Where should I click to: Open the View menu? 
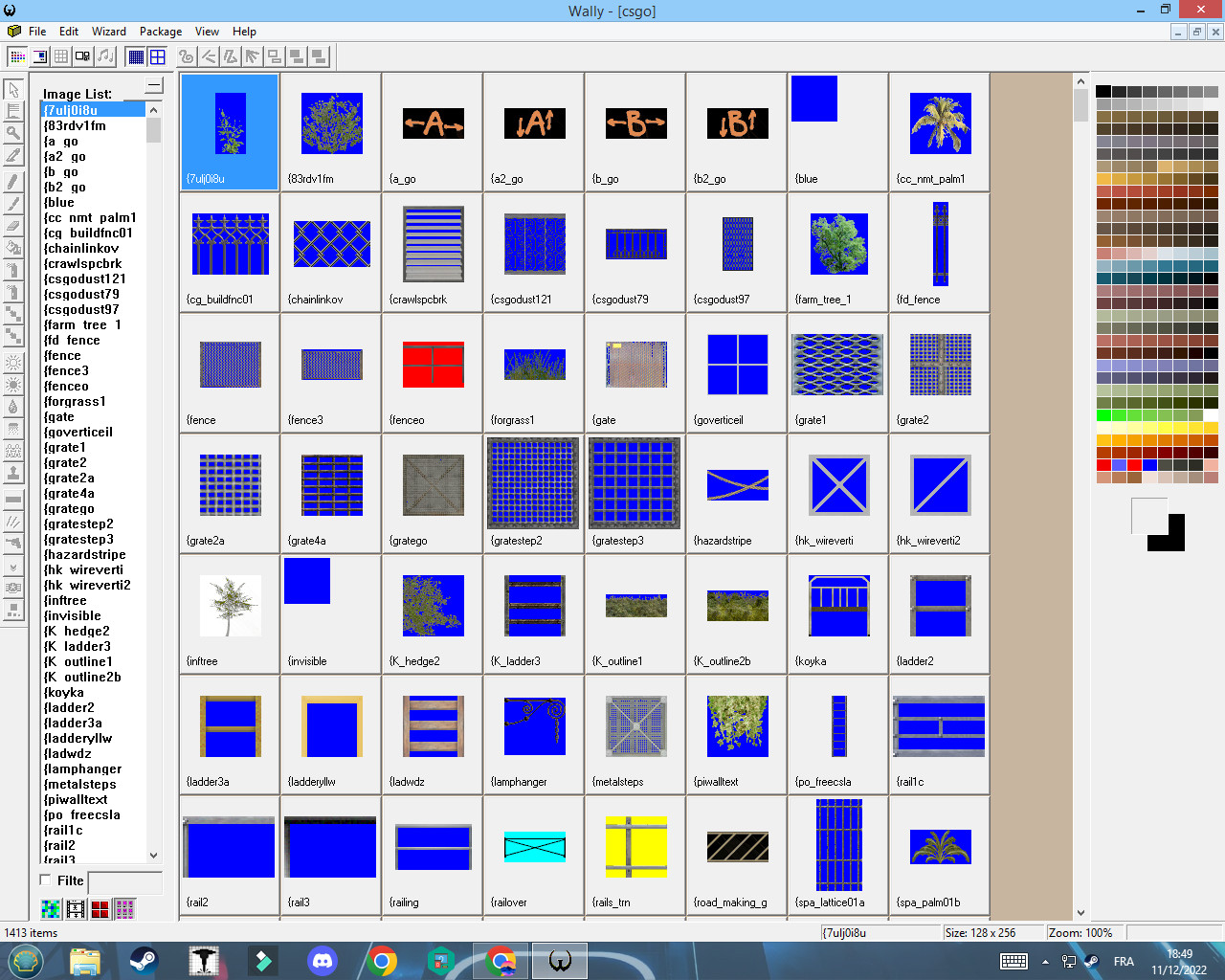[x=208, y=32]
